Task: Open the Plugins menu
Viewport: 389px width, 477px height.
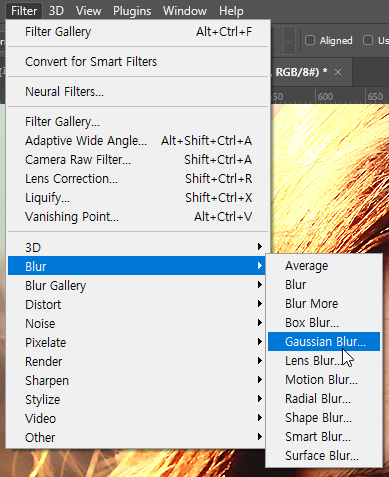Action: point(132,11)
